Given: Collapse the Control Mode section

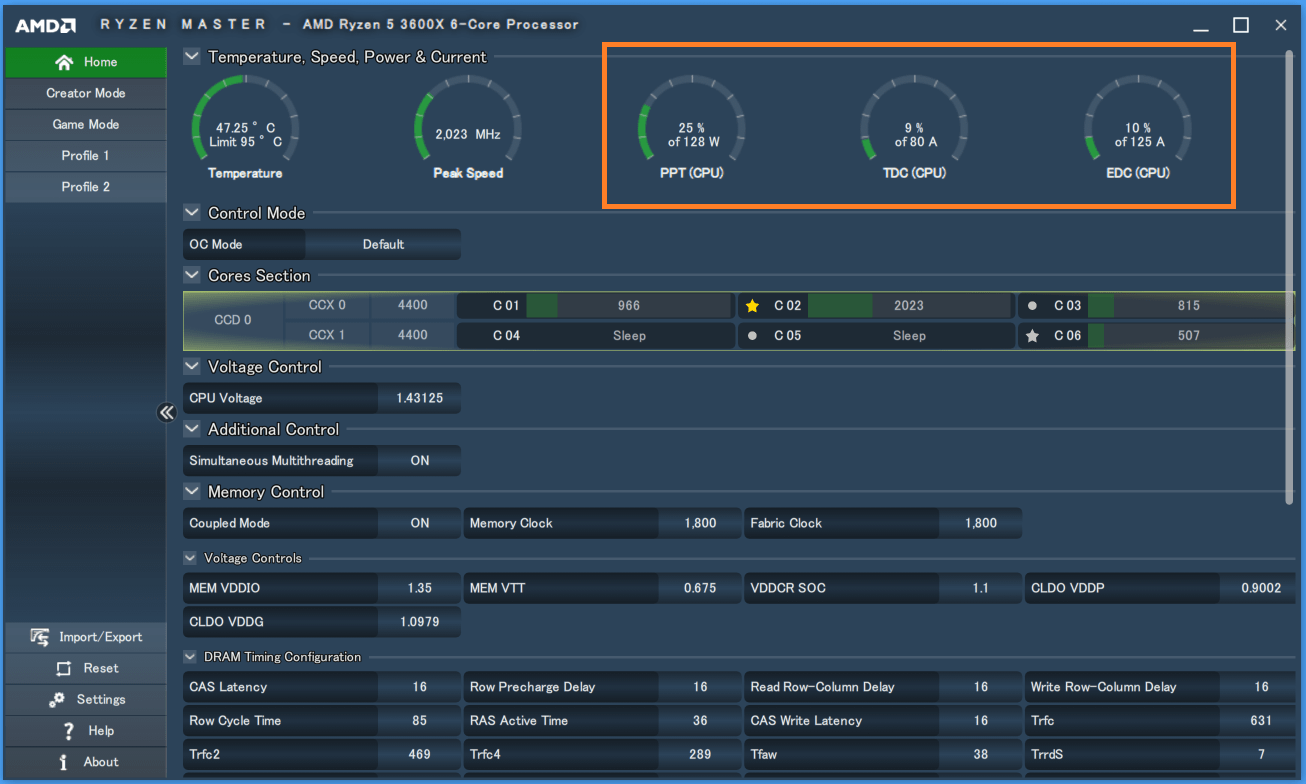Looking at the screenshot, I should point(192,213).
